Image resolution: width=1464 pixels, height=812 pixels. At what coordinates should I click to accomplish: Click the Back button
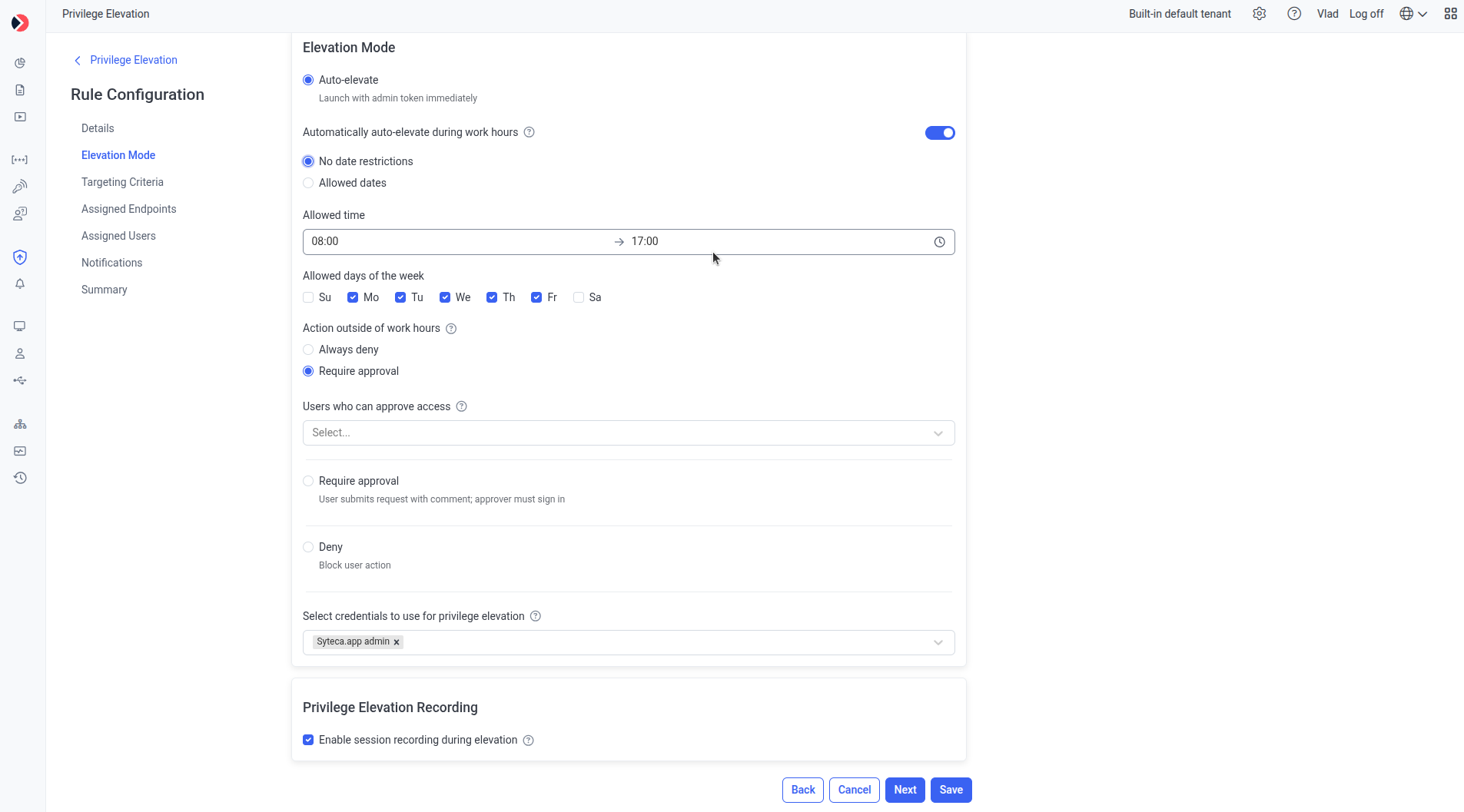pos(803,790)
